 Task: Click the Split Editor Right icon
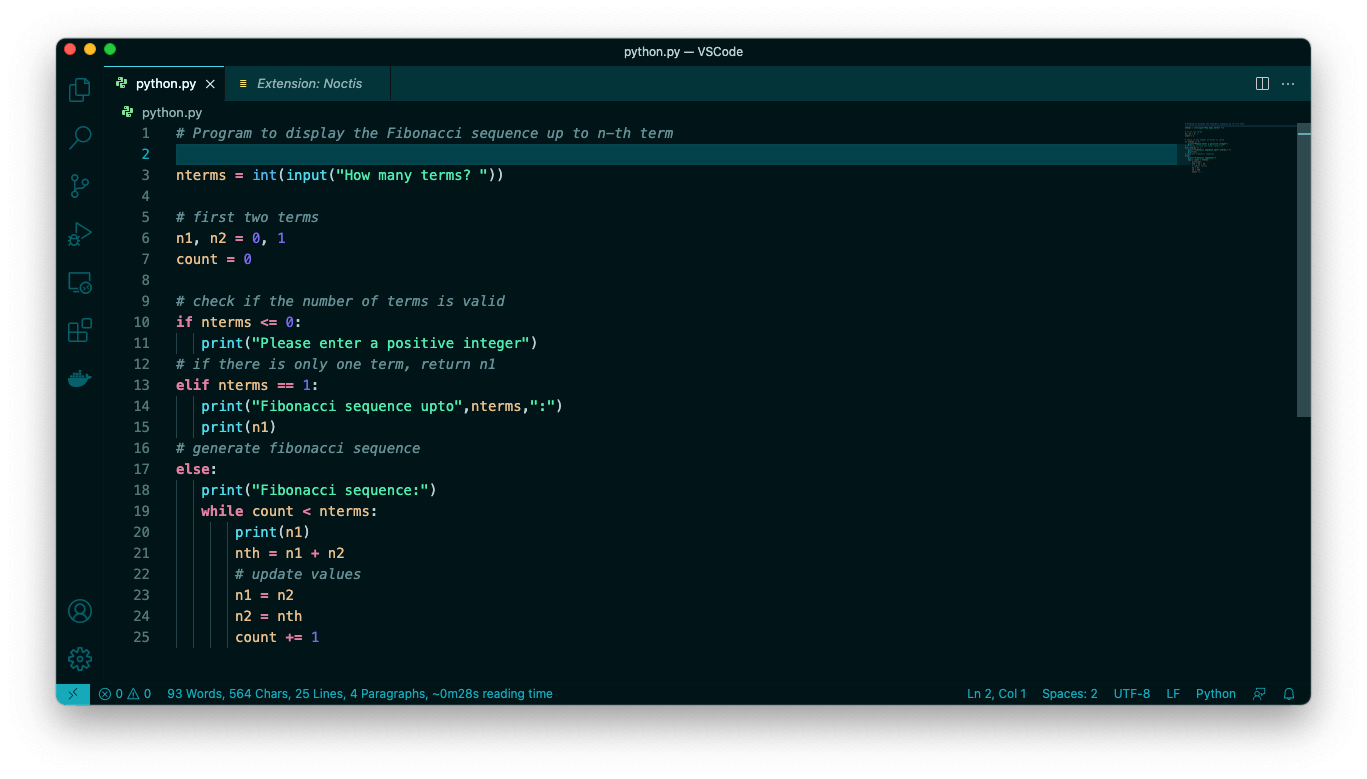point(1262,84)
